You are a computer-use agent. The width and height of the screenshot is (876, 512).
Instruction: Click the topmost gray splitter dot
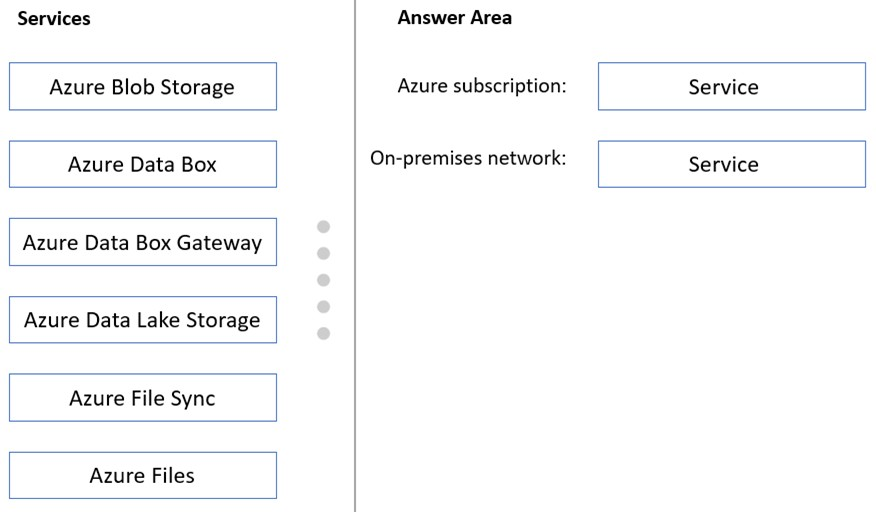323,226
